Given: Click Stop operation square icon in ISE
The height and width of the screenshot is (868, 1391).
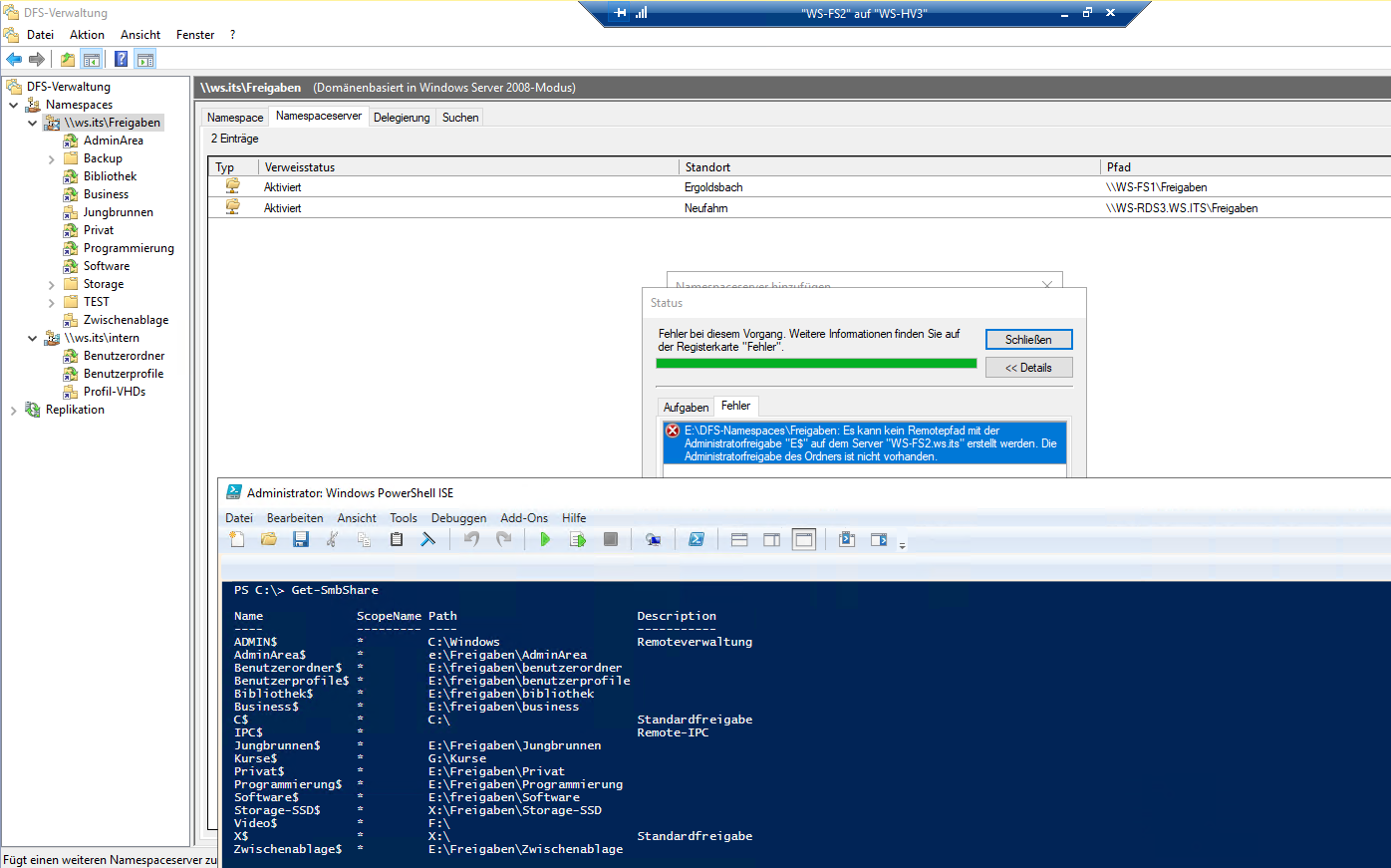Looking at the screenshot, I should point(611,539).
